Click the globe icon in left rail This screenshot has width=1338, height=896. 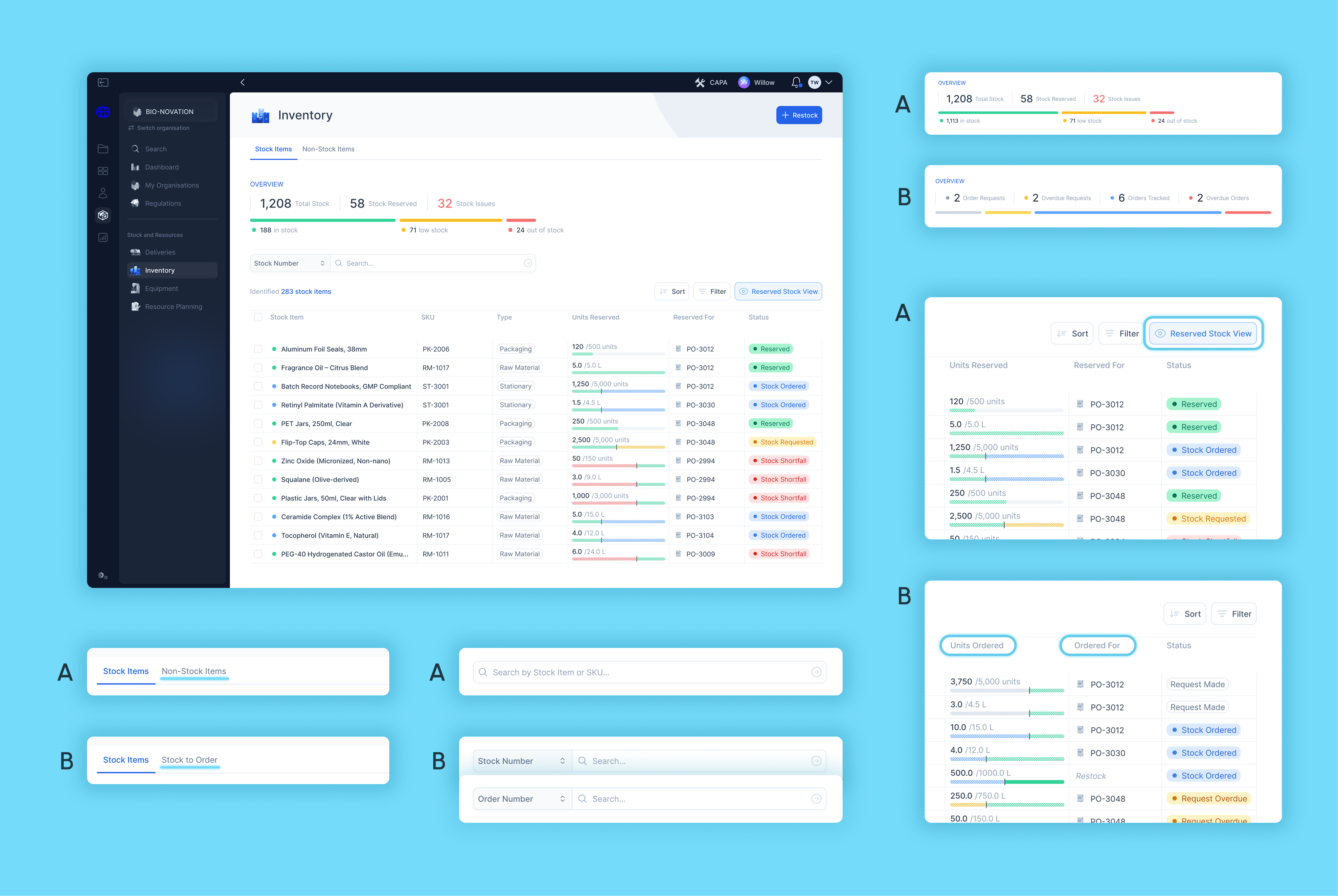point(103,112)
